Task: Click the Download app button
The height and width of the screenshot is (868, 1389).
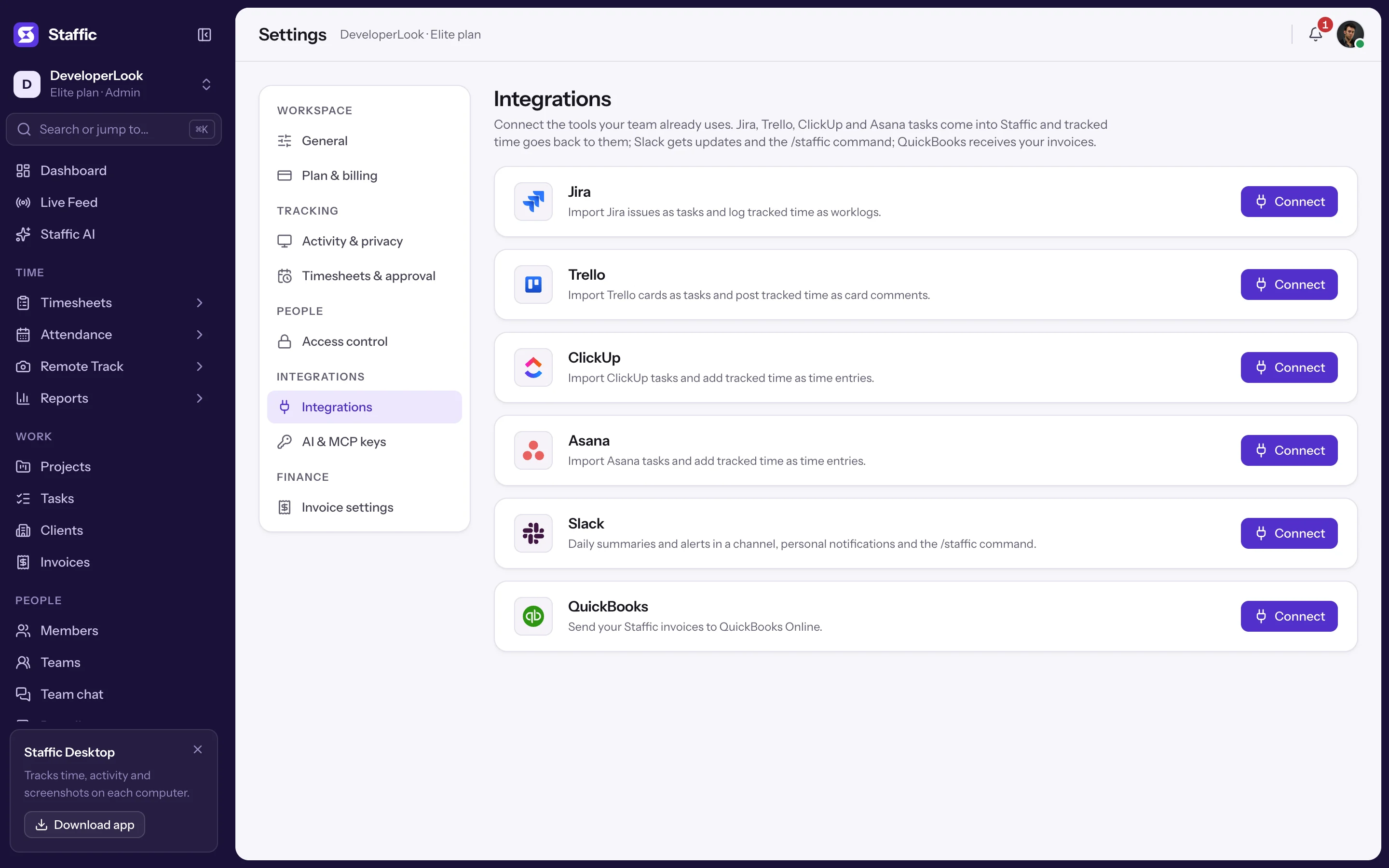Action: [84, 825]
